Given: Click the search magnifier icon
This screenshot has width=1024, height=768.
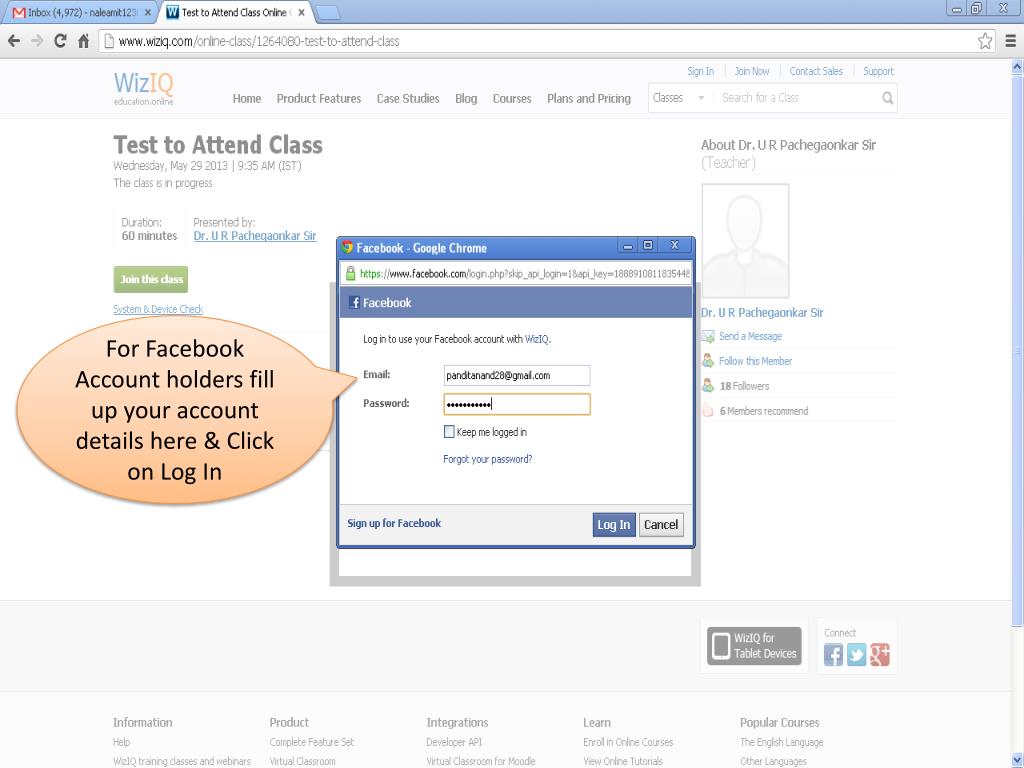Looking at the screenshot, I should (x=887, y=98).
